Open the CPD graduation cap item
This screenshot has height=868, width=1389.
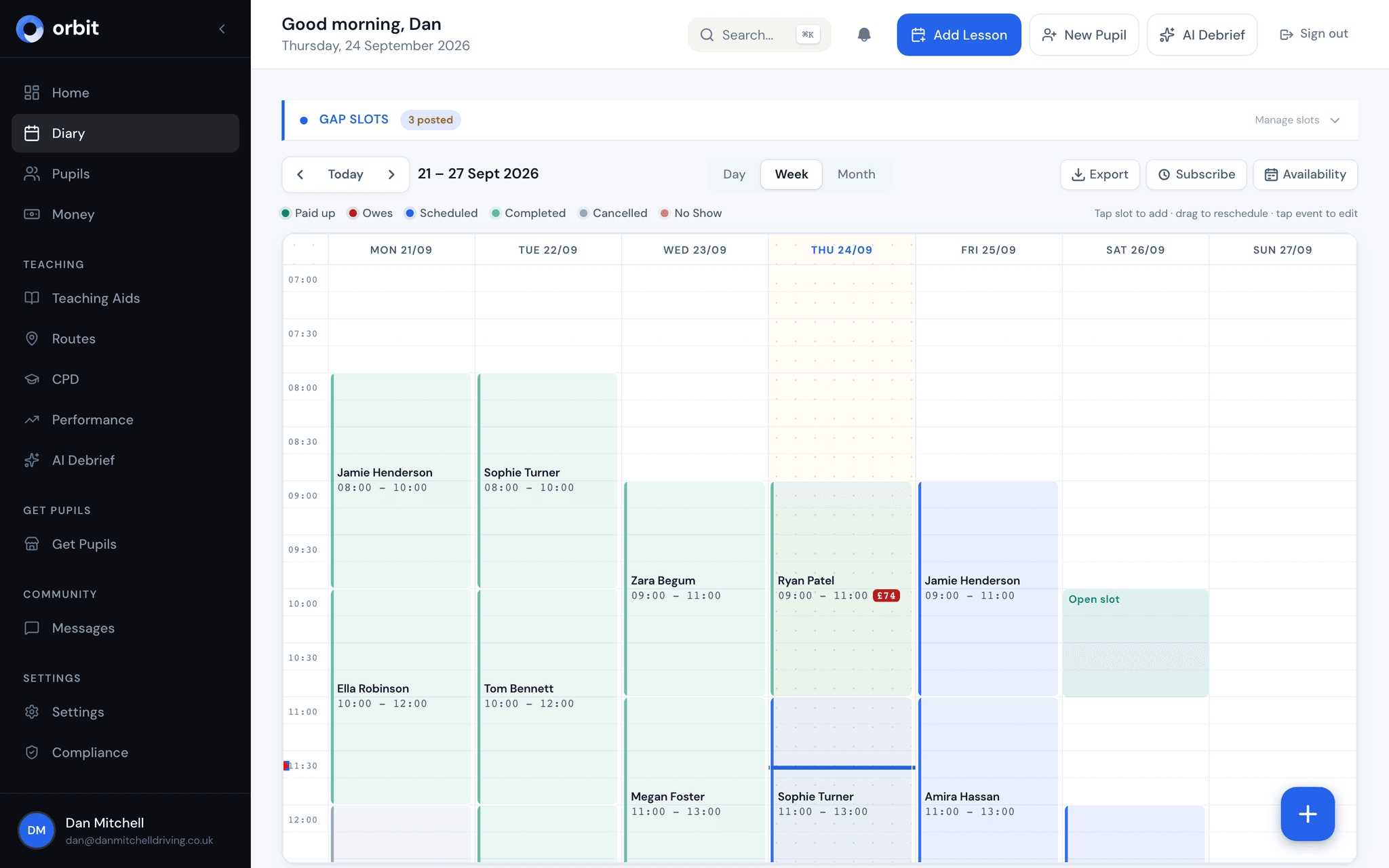[x=125, y=379]
